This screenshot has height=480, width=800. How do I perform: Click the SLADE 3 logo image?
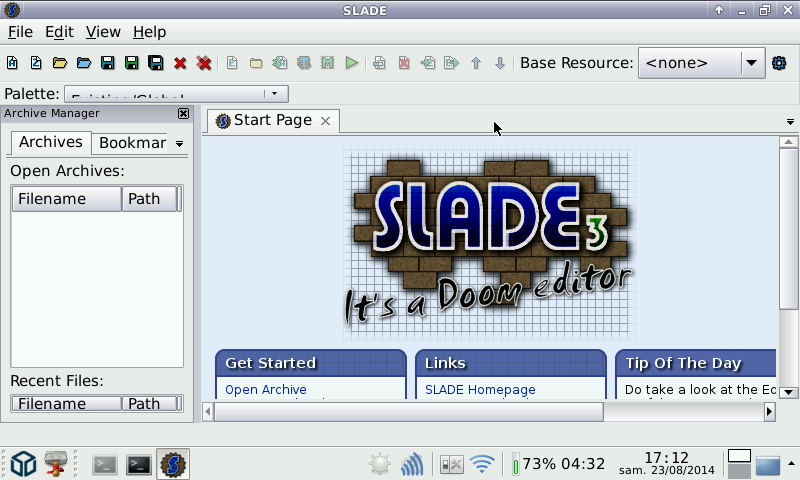click(489, 243)
